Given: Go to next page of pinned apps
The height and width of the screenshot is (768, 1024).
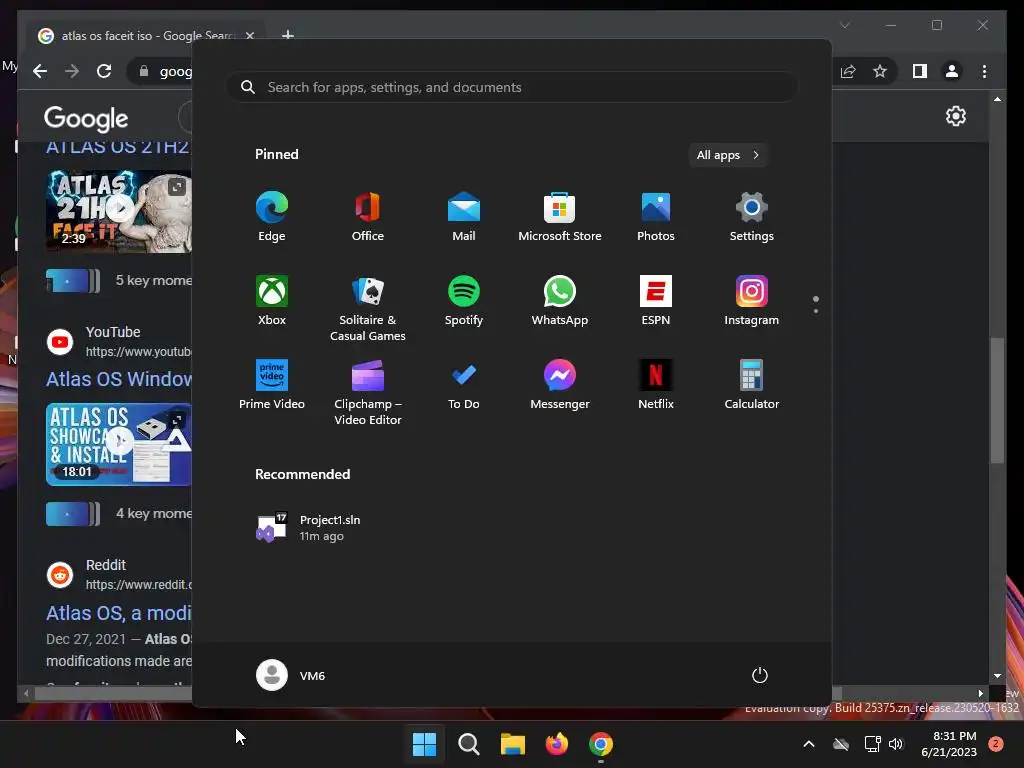Looking at the screenshot, I should (816, 311).
